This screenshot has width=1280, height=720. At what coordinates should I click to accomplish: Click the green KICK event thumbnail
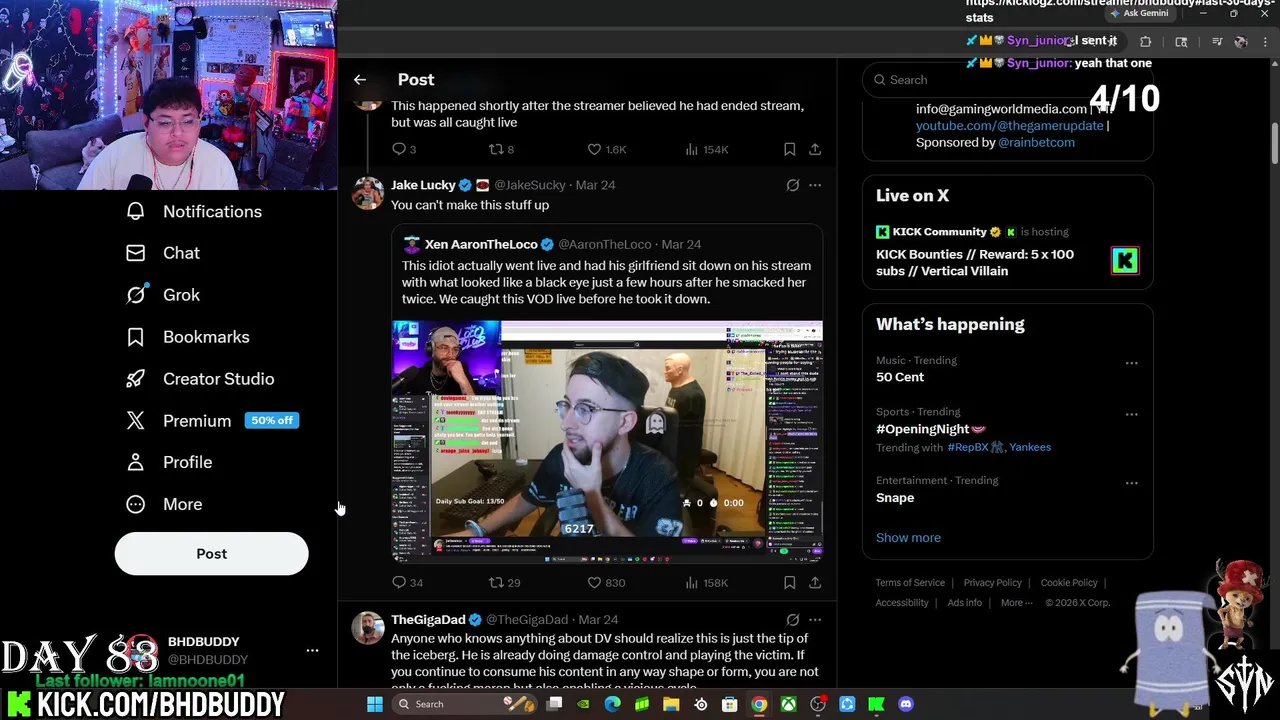click(x=1125, y=261)
